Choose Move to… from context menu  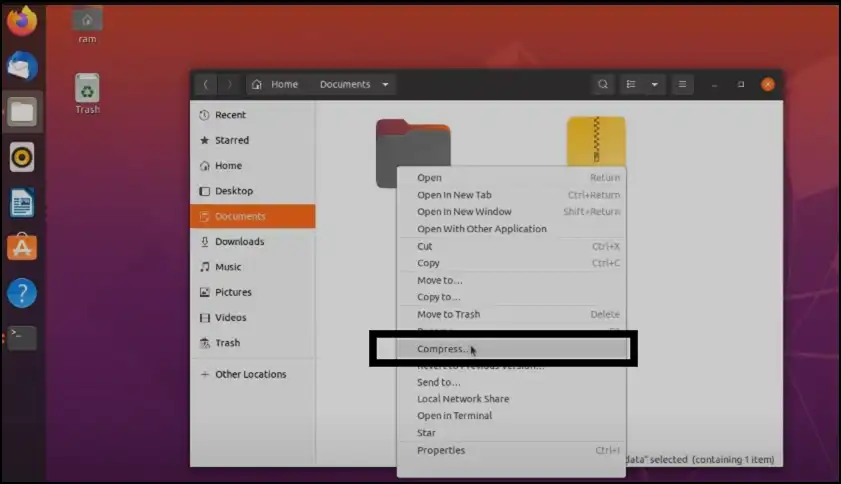(x=512, y=280)
